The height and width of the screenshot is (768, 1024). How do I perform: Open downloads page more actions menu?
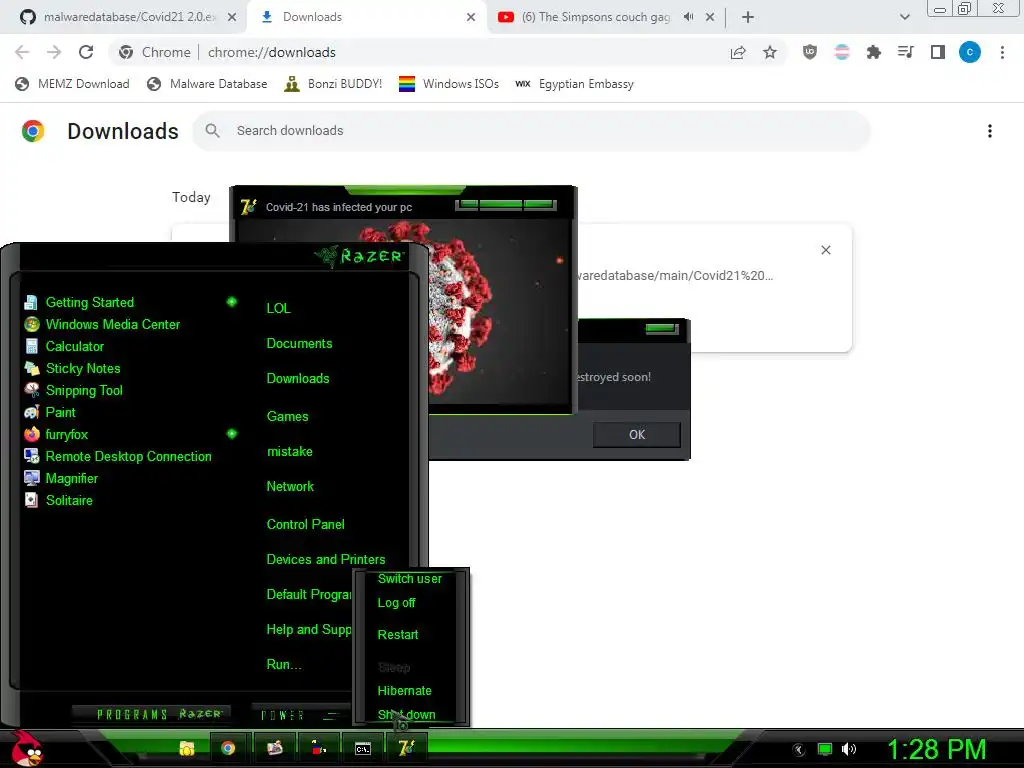[x=990, y=131]
